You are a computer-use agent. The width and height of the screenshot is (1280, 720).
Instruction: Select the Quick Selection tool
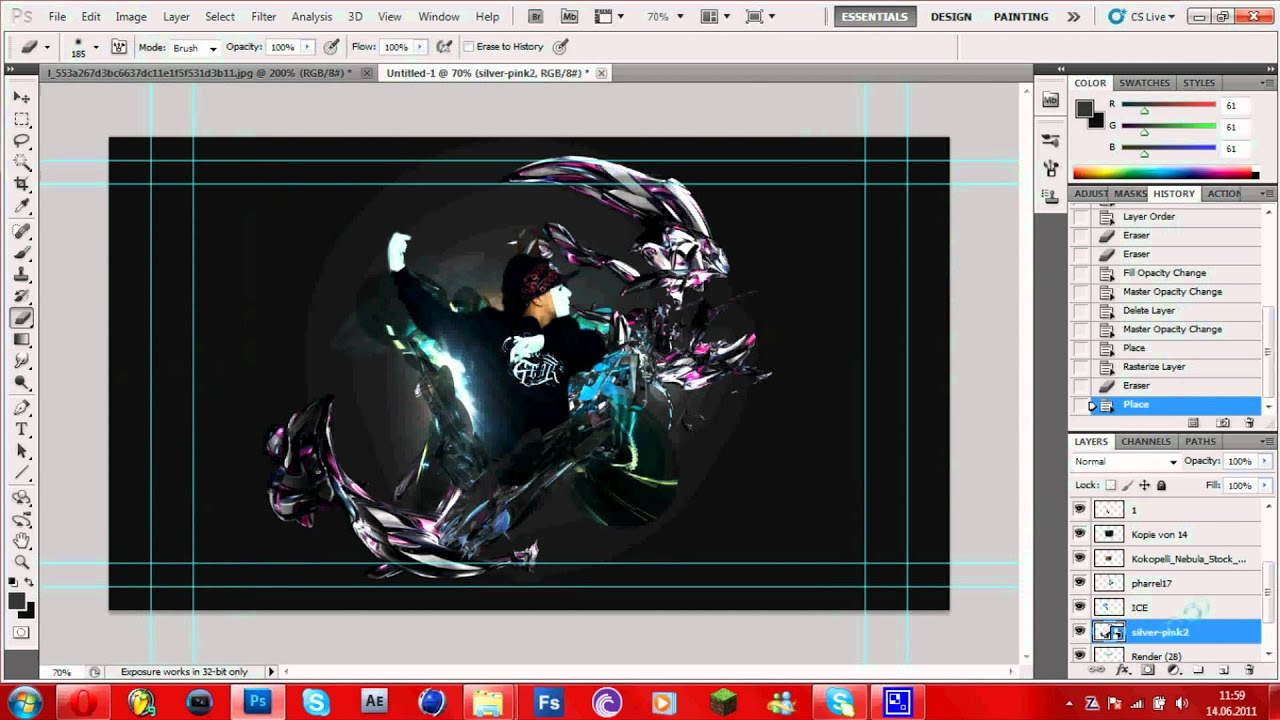[x=22, y=163]
